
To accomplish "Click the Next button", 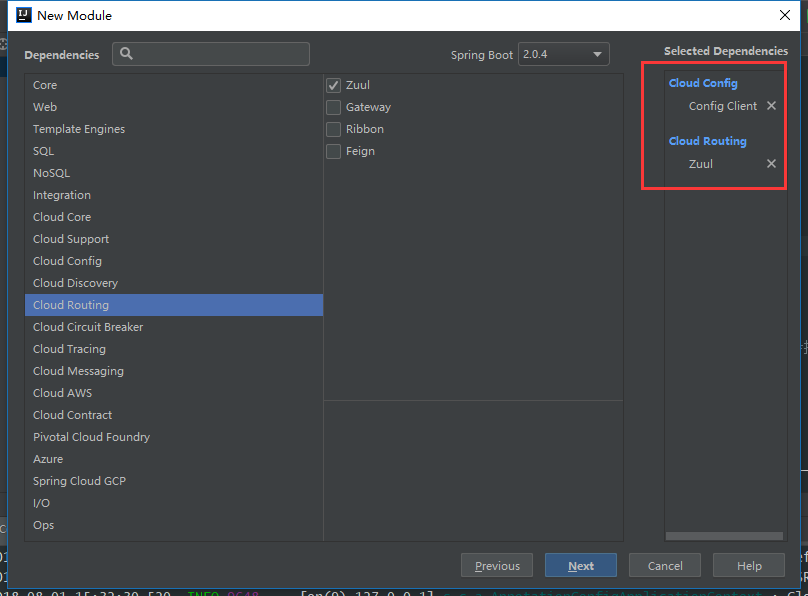I will (x=580, y=566).
